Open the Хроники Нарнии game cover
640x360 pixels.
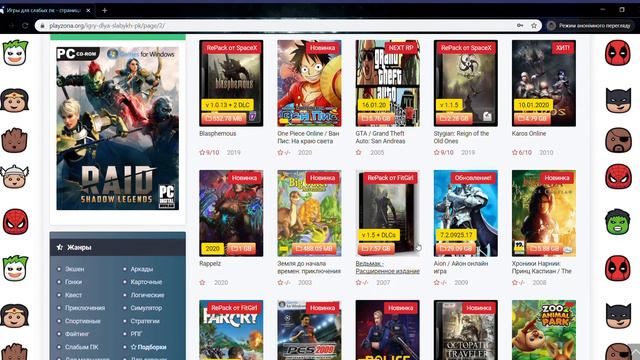click(x=544, y=213)
